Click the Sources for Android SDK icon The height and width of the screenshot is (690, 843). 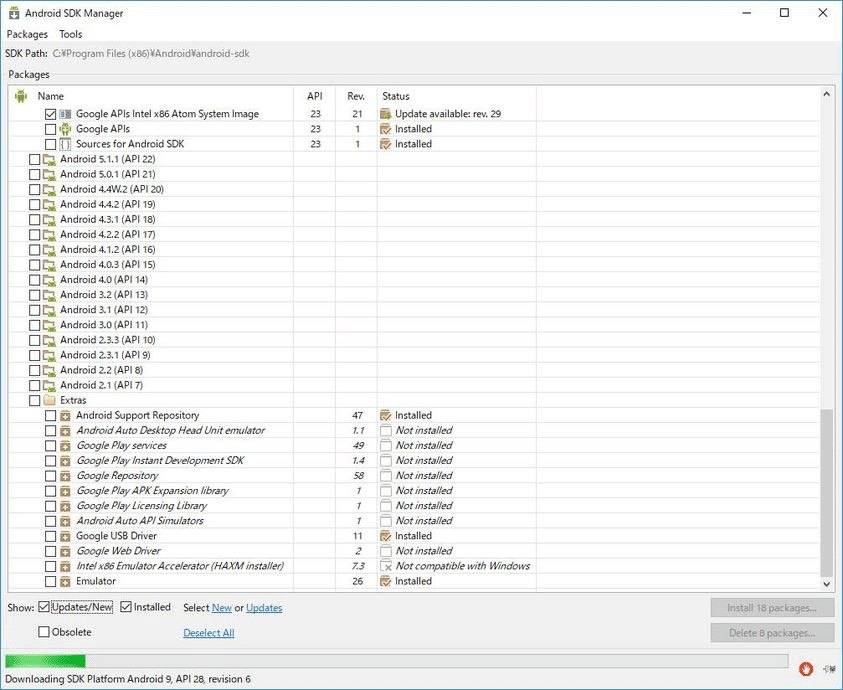pyautogui.click(x=65, y=144)
